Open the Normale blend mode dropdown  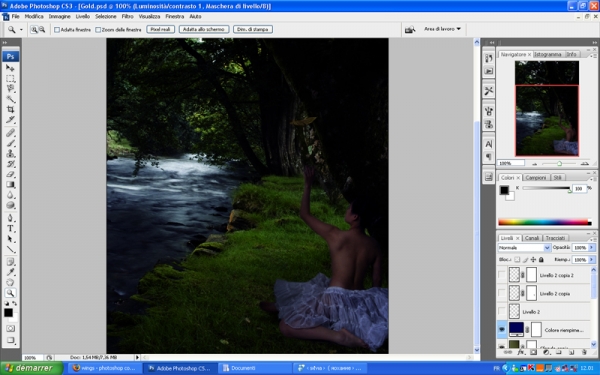point(524,248)
